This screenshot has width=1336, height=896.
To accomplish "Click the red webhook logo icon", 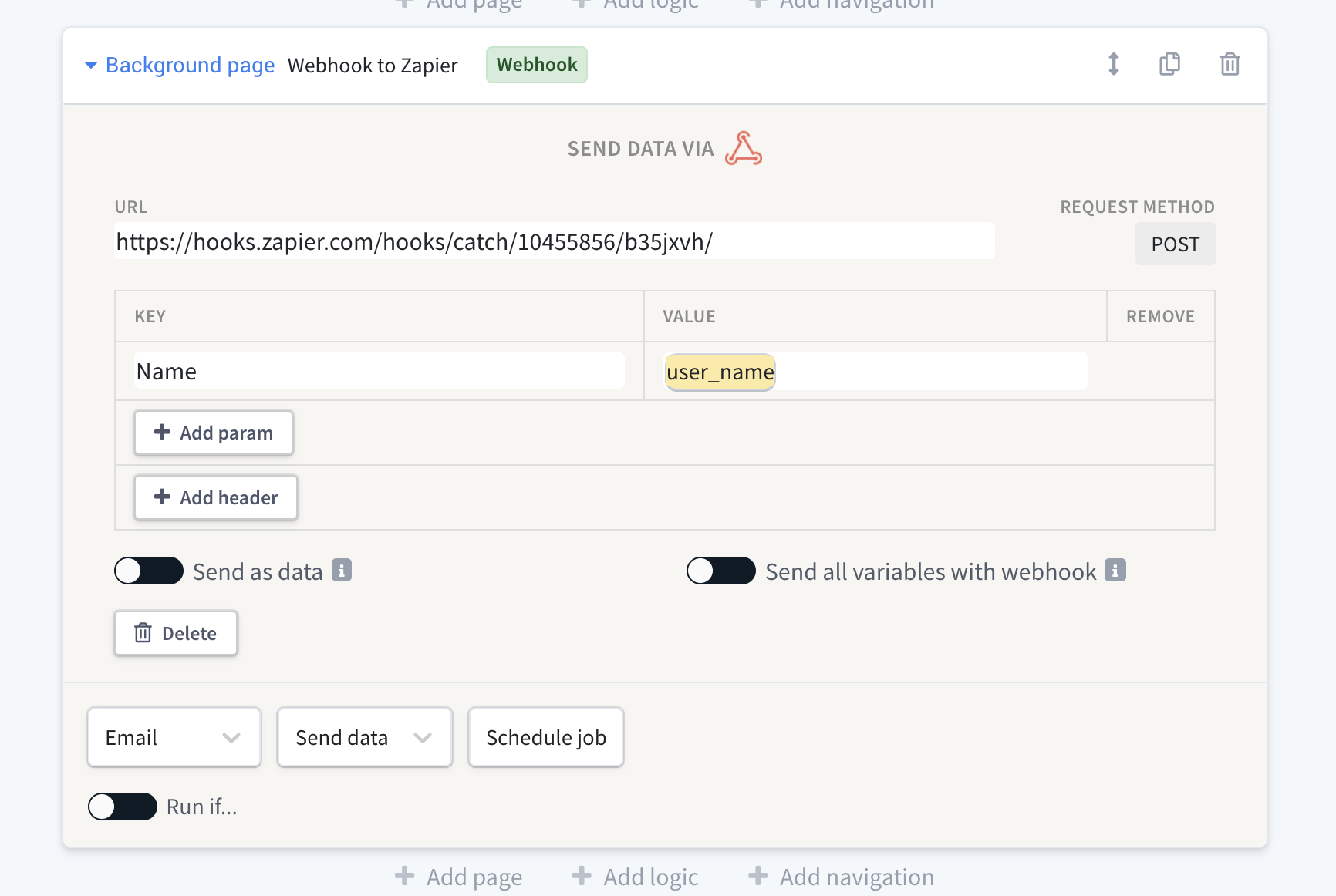I will [x=744, y=148].
